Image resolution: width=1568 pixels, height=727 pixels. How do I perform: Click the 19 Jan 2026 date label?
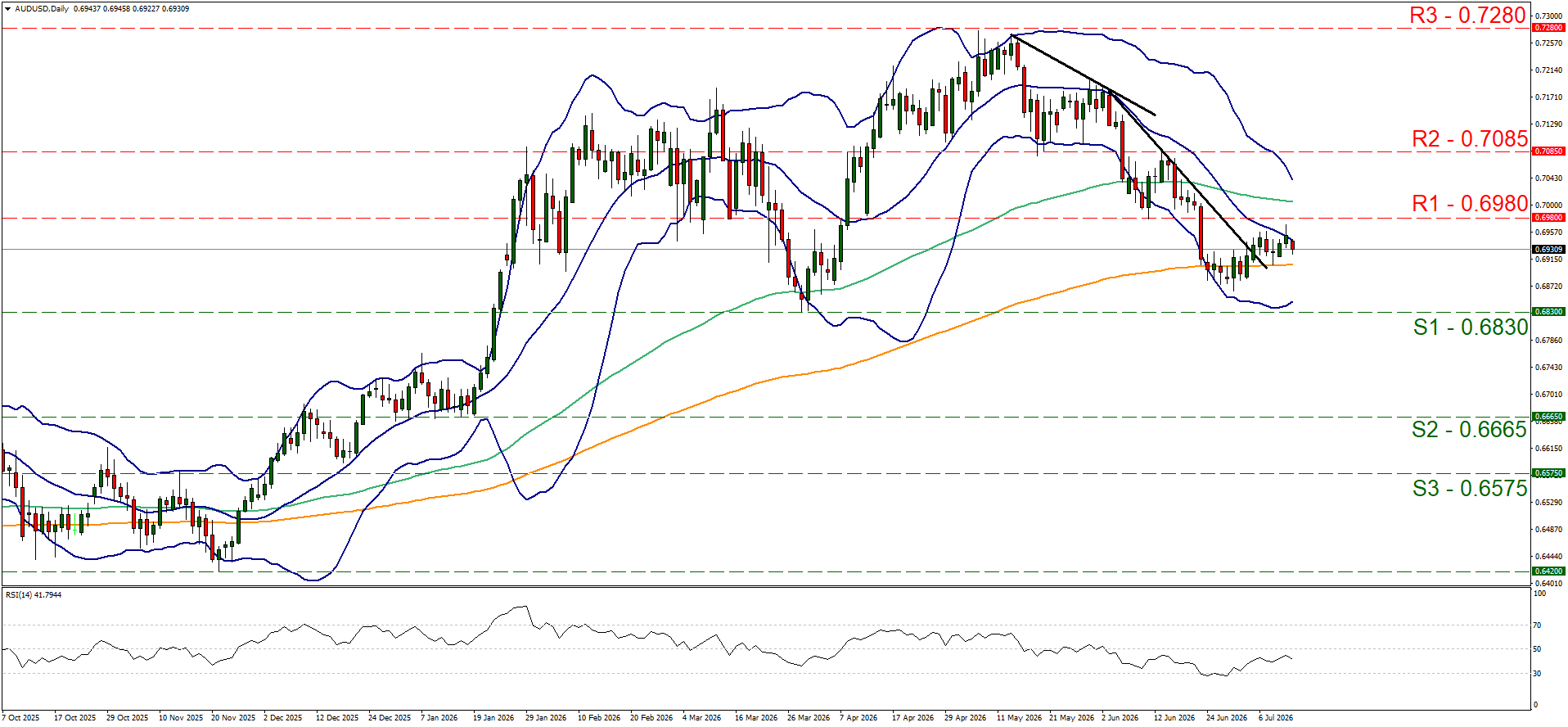click(x=493, y=718)
